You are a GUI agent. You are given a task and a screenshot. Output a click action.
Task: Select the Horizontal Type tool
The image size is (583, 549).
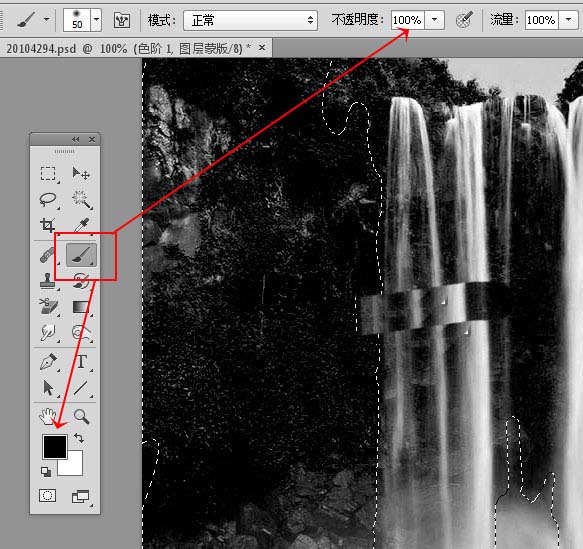tap(82, 361)
